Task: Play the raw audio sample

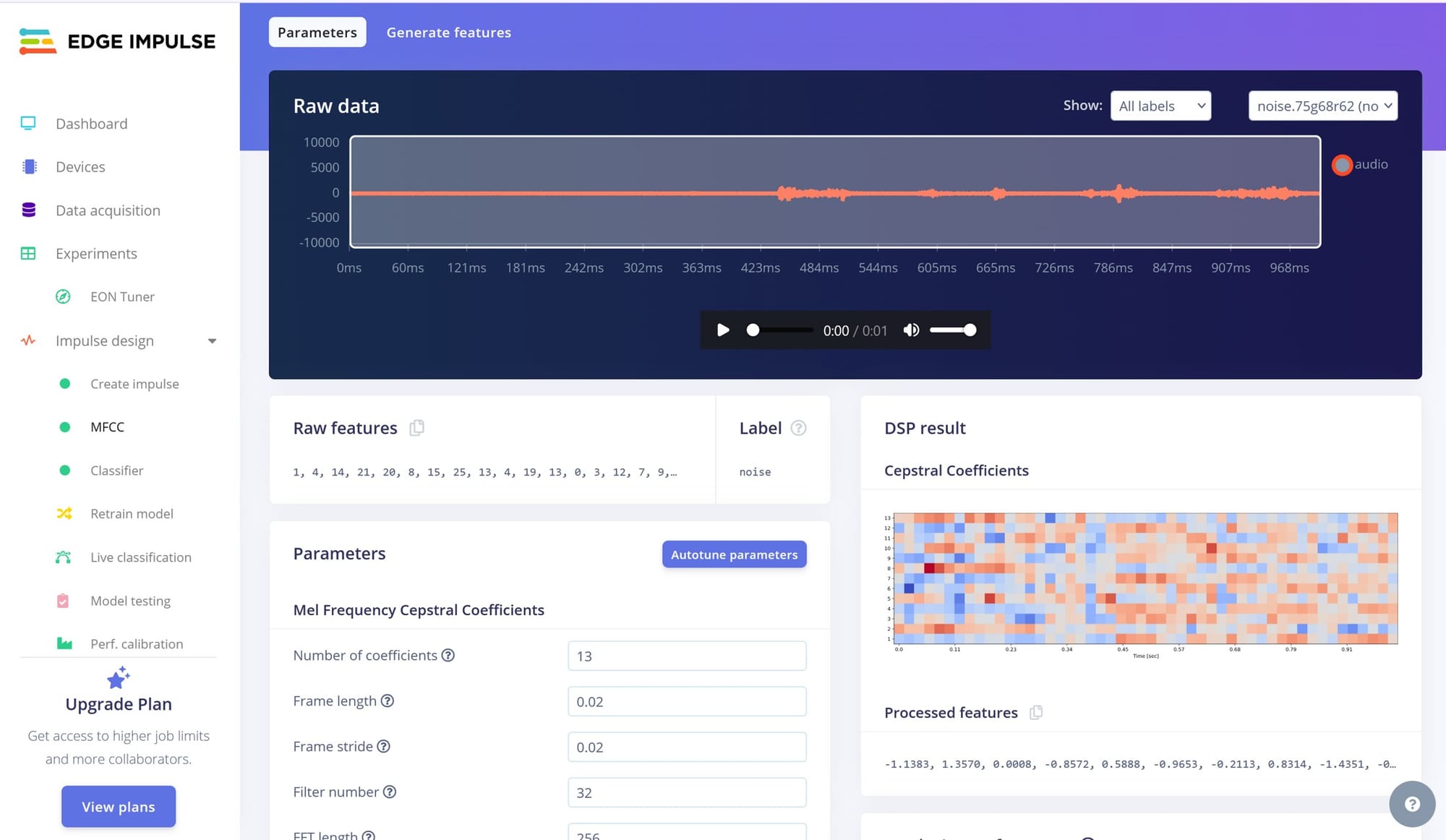Action: point(722,330)
